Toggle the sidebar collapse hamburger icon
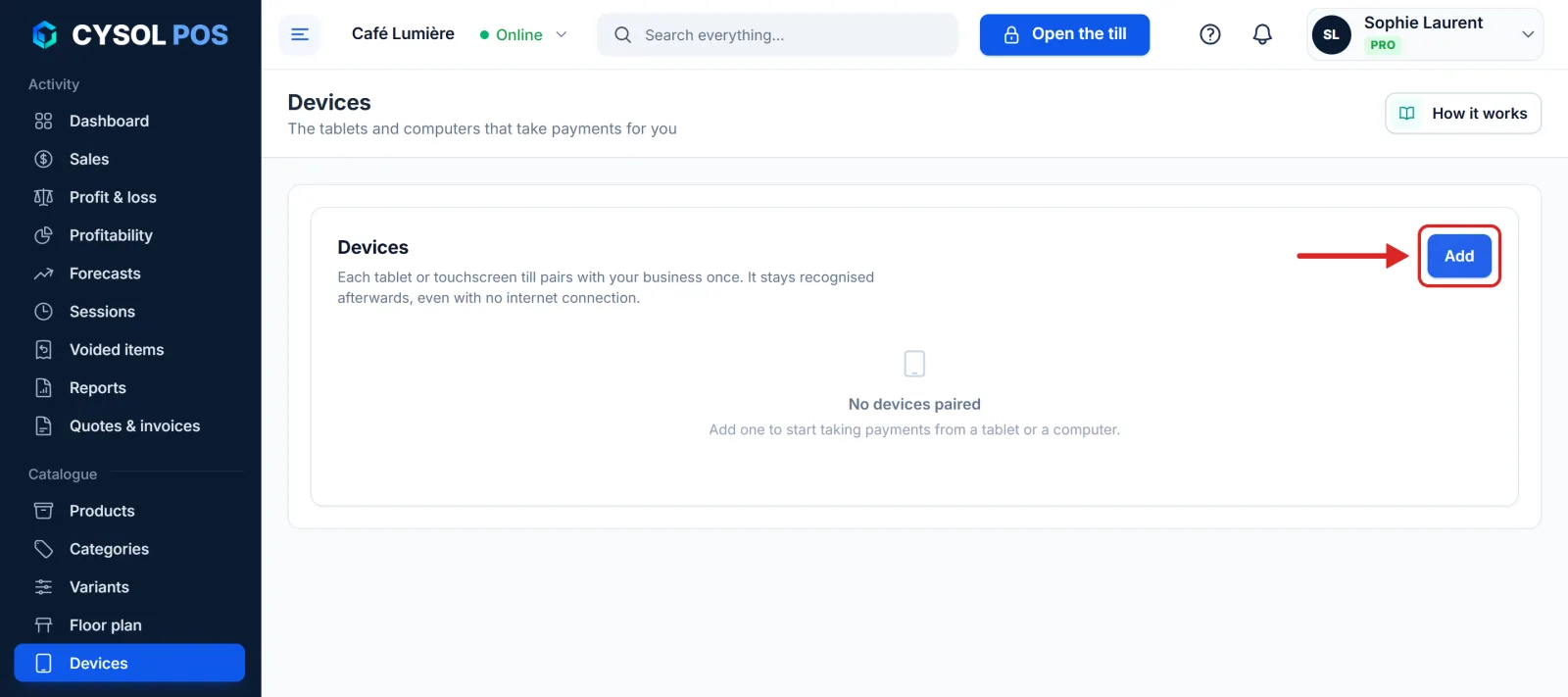 click(300, 34)
